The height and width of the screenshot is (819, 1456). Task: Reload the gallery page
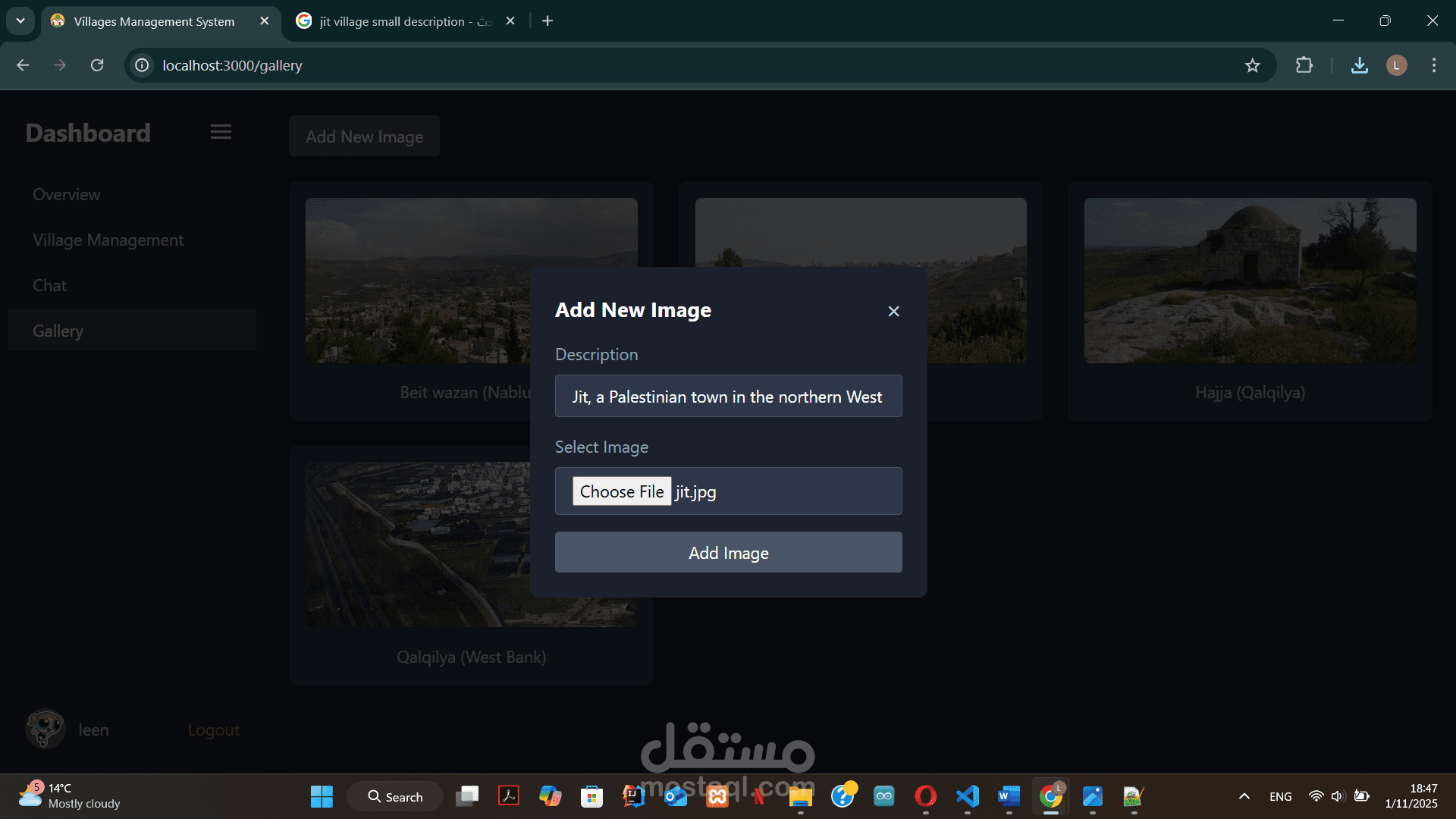pos(97,65)
